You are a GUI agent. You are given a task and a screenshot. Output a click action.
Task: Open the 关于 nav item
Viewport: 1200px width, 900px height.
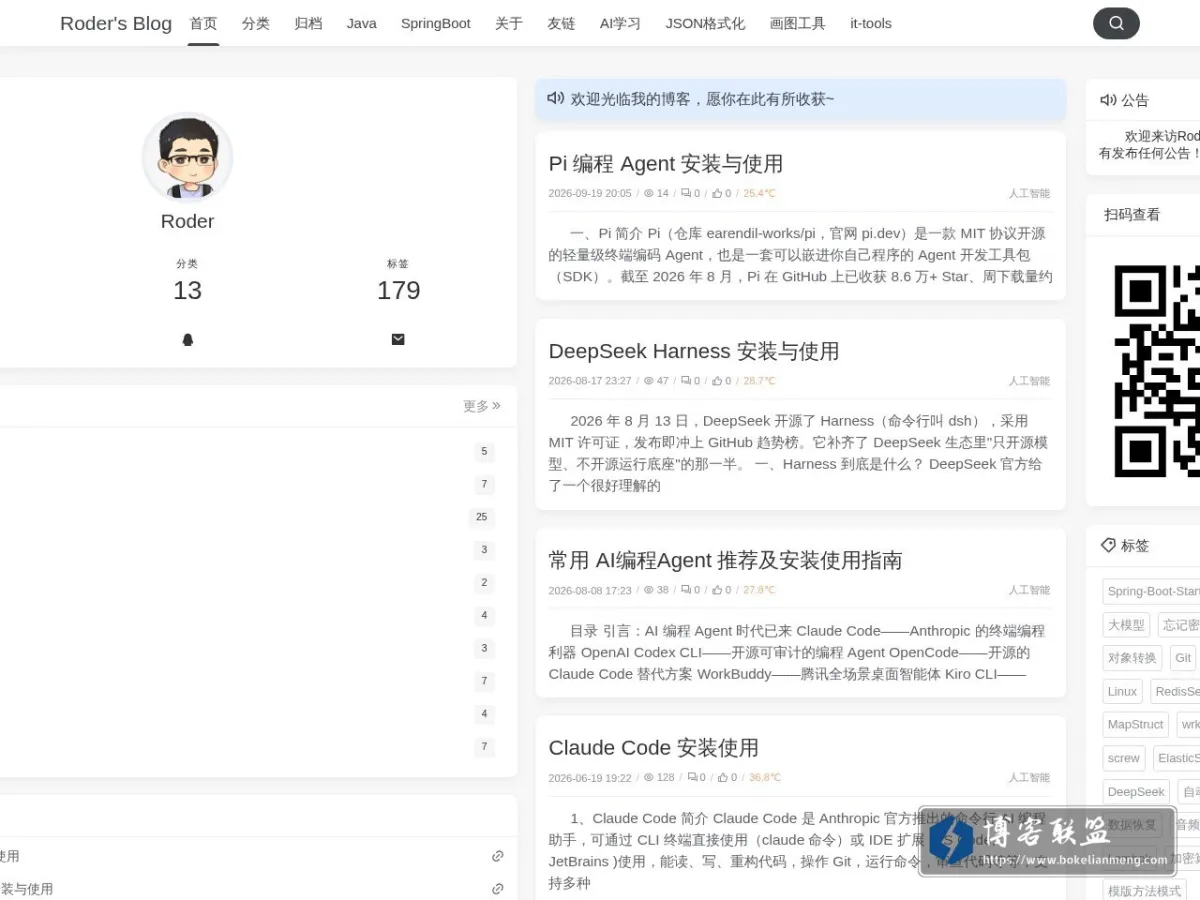pos(509,23)
